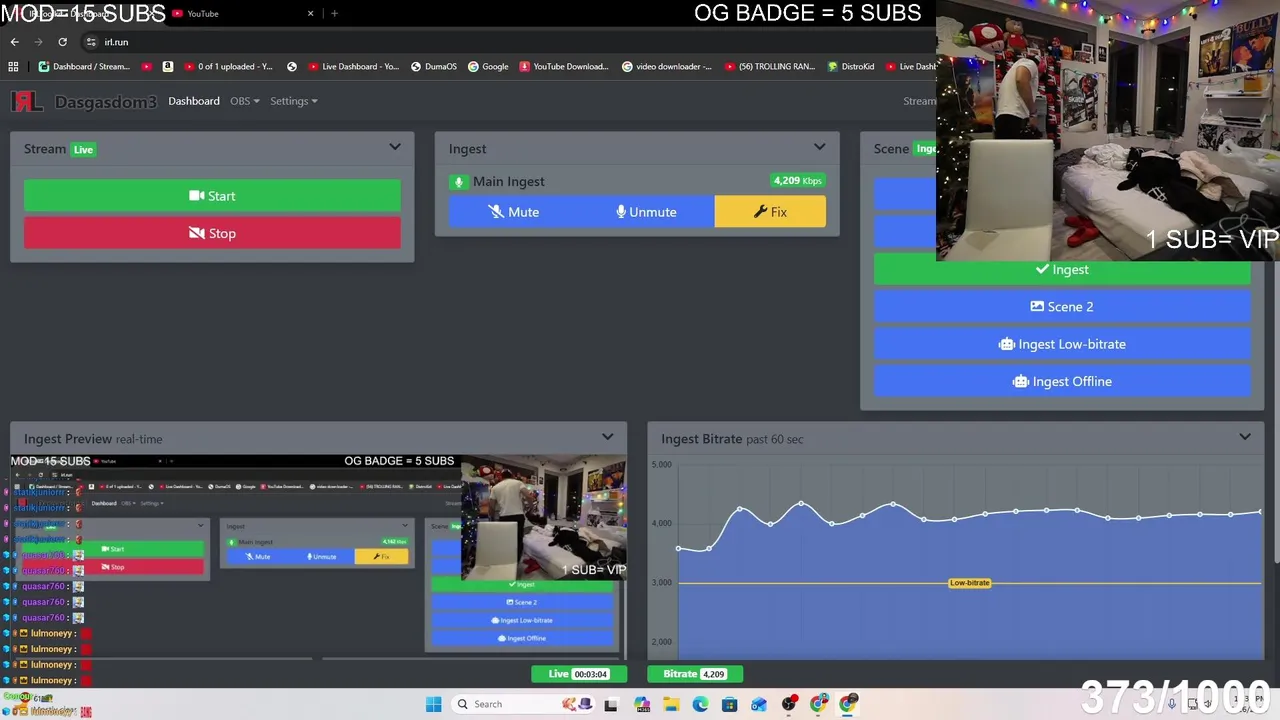Open the DumaOS bookmark
The image size is (1280, 720).
point(434,67)
